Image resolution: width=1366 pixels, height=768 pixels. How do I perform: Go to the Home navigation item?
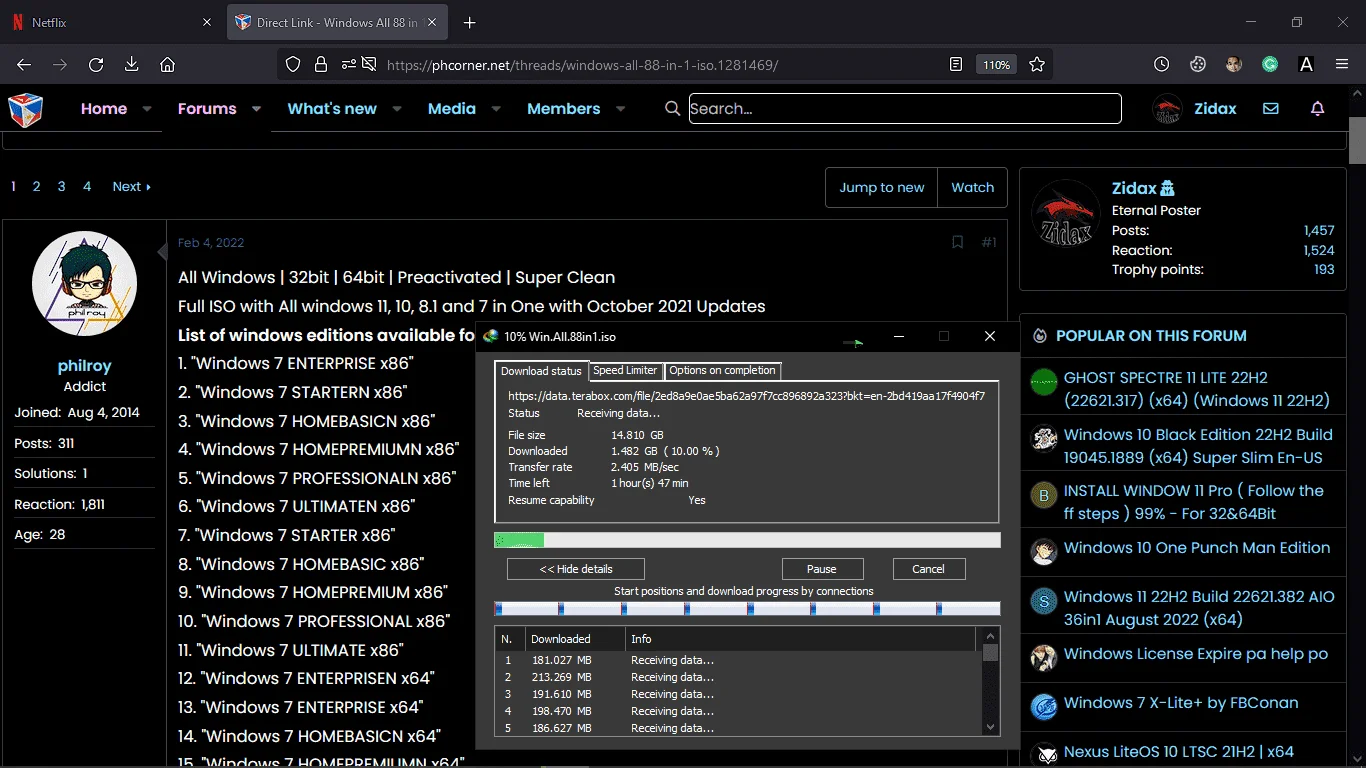(104, 109)
